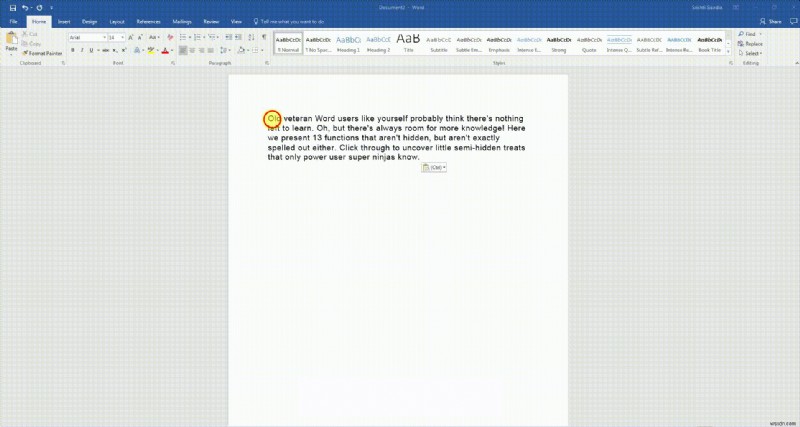Image resolution: width=800 pixels, height=427 pixels.
Task: Redo the last action
Action: (x=39, y=8)
